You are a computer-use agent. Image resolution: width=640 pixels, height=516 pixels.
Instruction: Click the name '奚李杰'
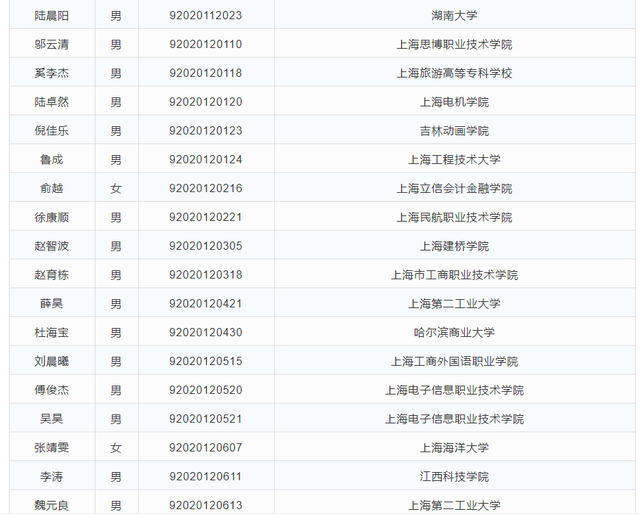click(x=51, y=73)
